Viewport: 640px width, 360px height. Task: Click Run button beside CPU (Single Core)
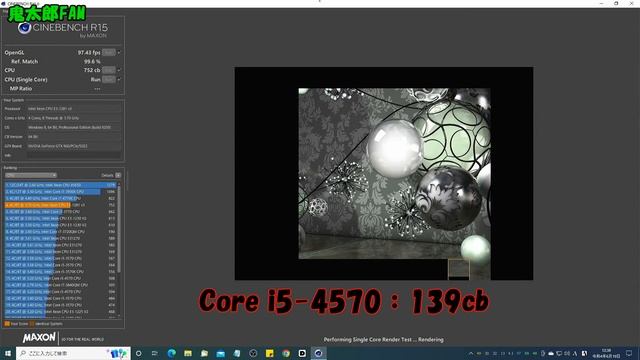(x=109, y=80)
